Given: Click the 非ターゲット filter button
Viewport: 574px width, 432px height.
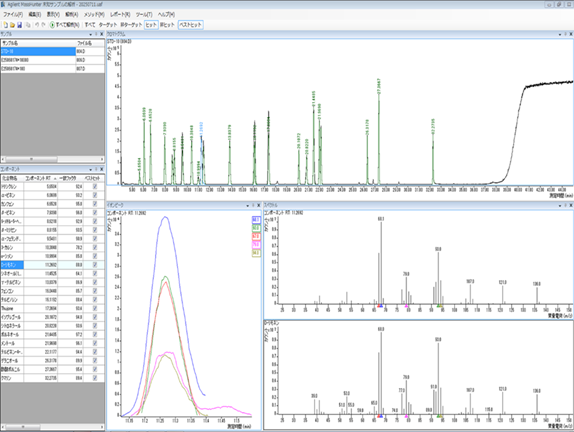Looking at the screenshot, I should [x=131, y=25].
